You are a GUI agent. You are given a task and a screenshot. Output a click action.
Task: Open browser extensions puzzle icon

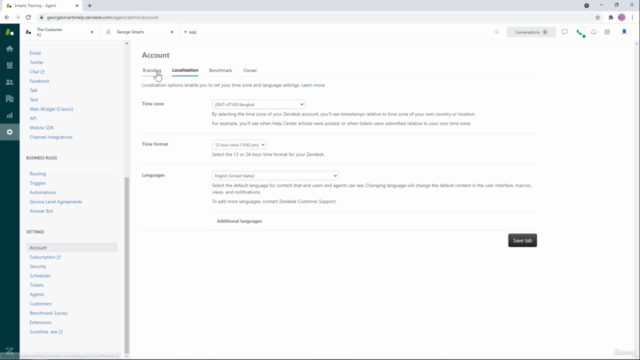coord(611,18)
